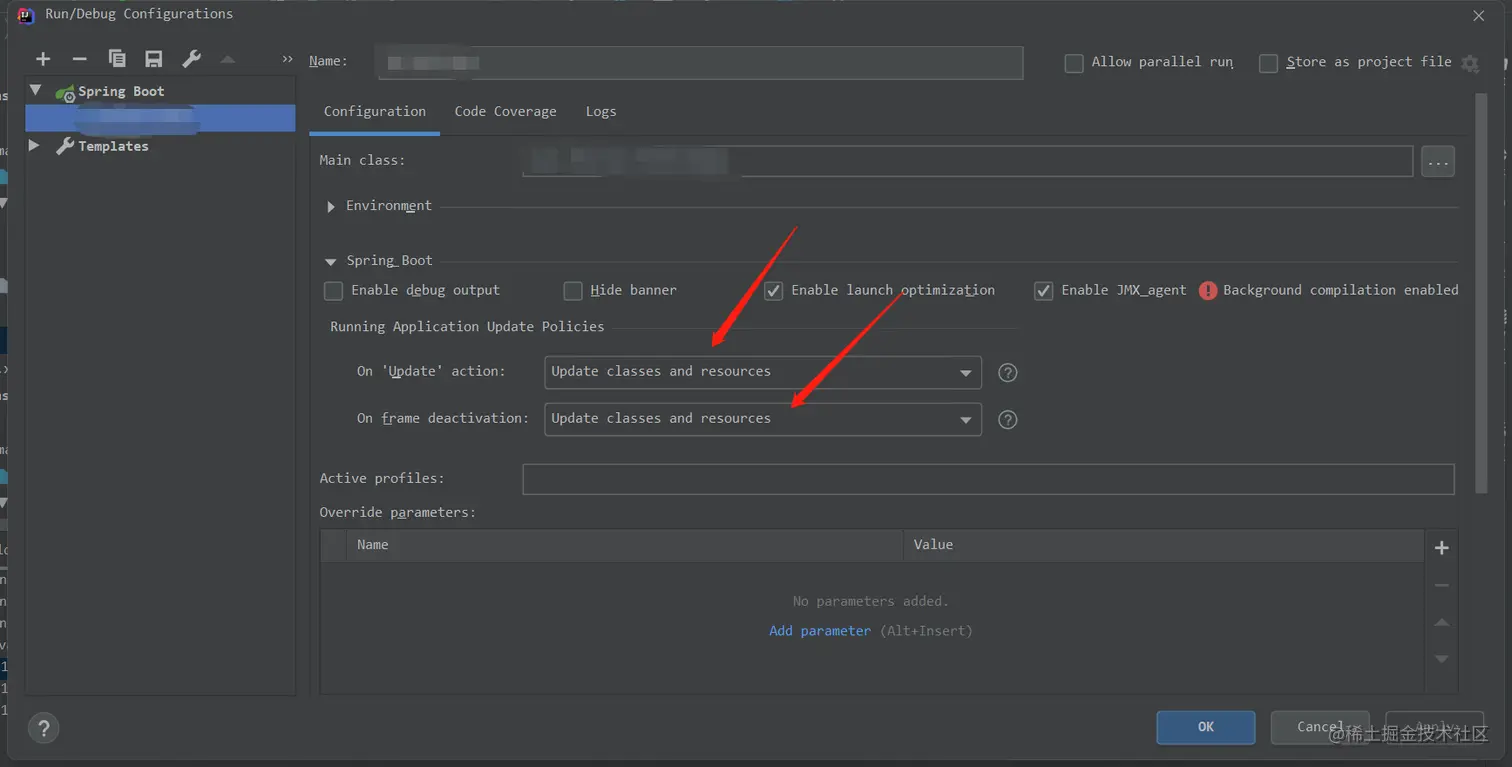Focus the Name input field
Image resolution: width=1512 pixels, height=767 pixels.
click(x=700, y=62)
